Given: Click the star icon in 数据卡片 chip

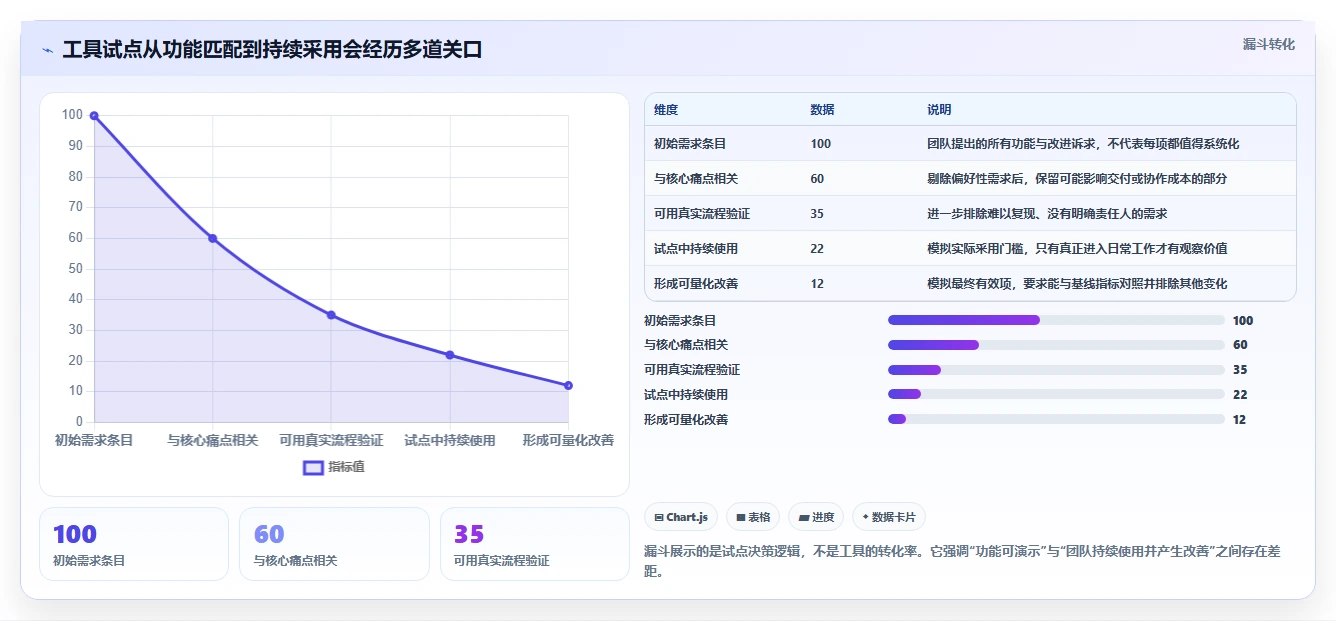Looking at the screenshot, I should 866,517.
